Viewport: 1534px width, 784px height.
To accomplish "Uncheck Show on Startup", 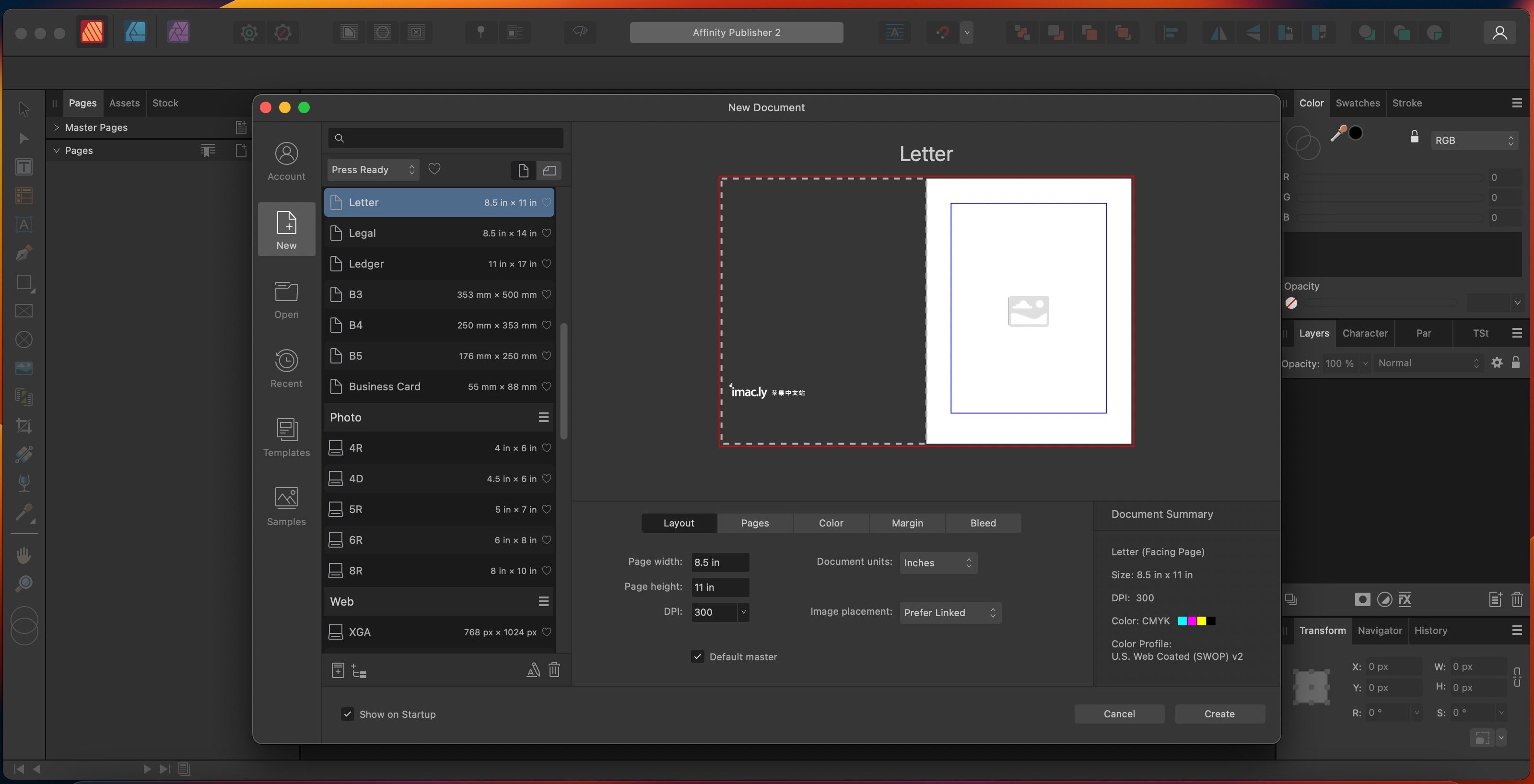I will pyautogui.click(x=347, y=714).
